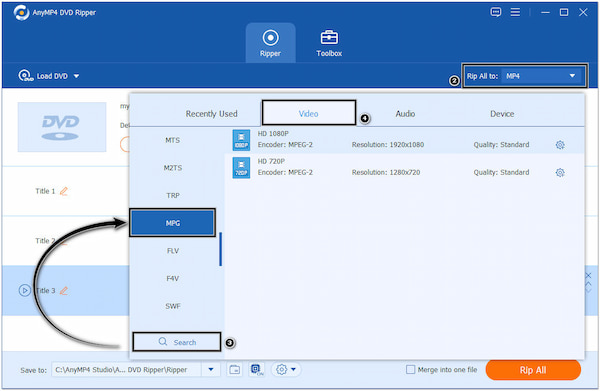Switch to the Video format tab
The height and width of the screenshot is (391, 600).
pyautogui.click(x=308, y=113)
